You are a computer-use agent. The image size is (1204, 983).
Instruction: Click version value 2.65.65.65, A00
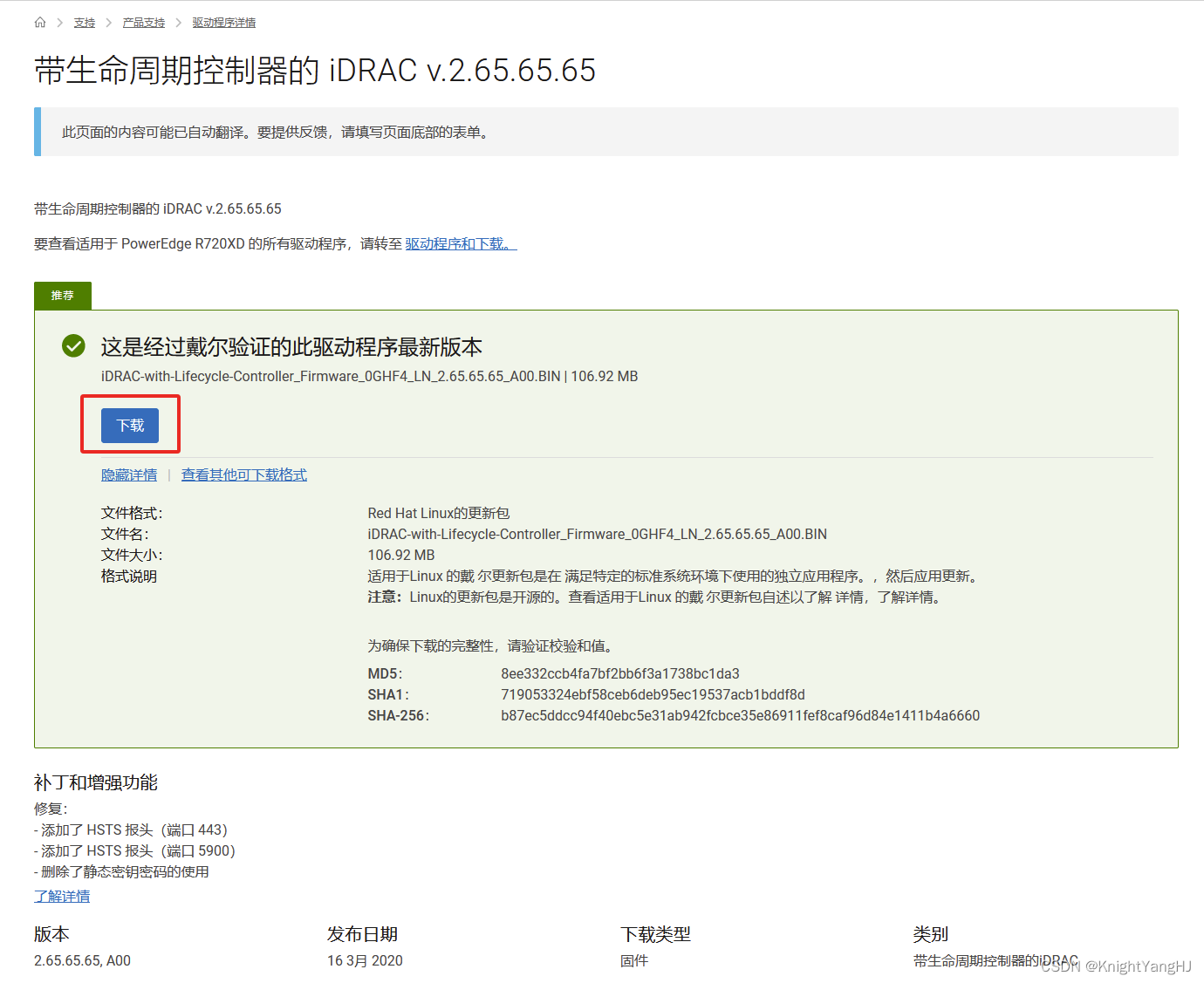coord(82,961)
